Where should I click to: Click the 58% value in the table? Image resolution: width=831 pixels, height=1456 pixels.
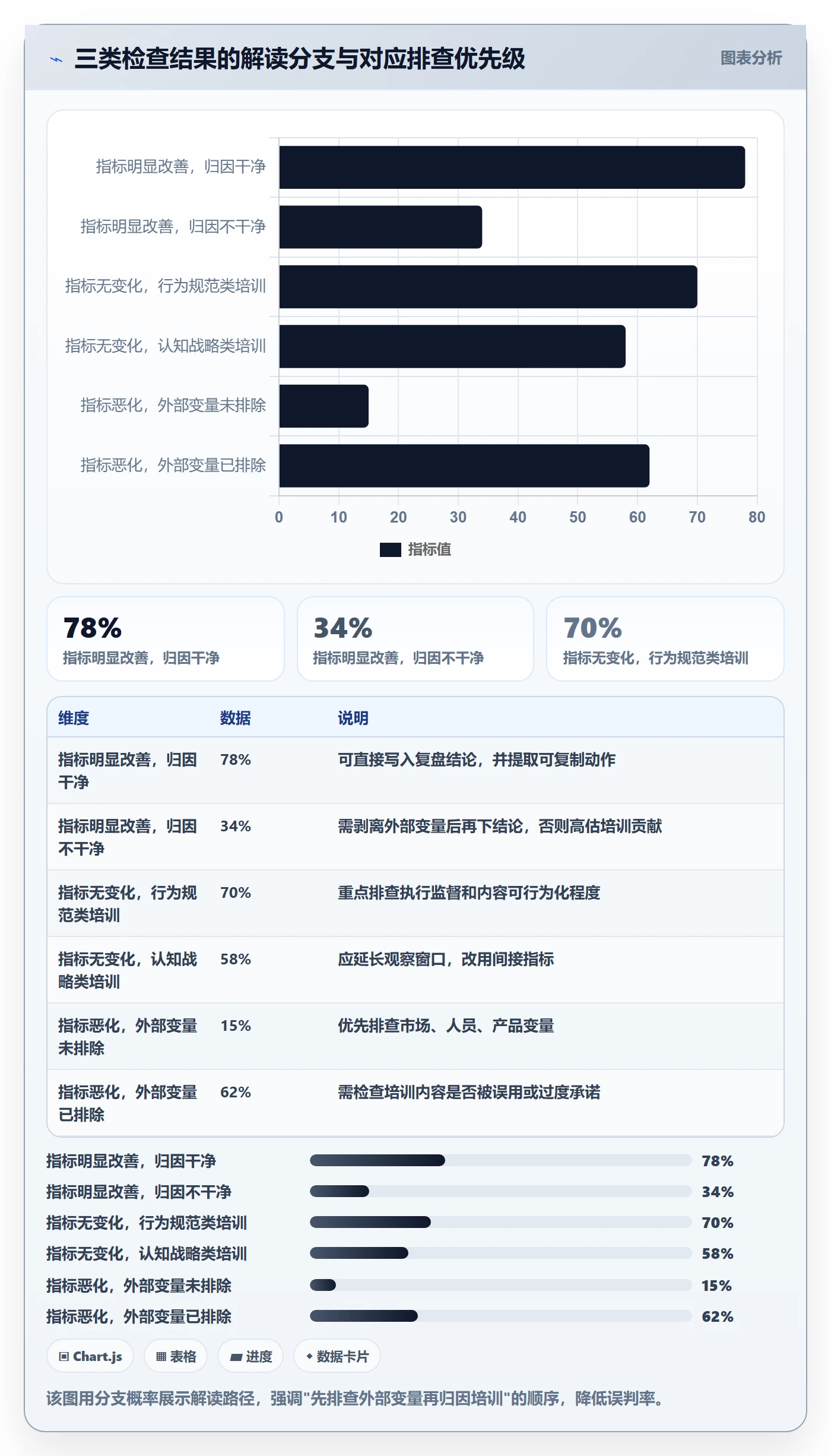pyautogui.click(x=236, y=959)
